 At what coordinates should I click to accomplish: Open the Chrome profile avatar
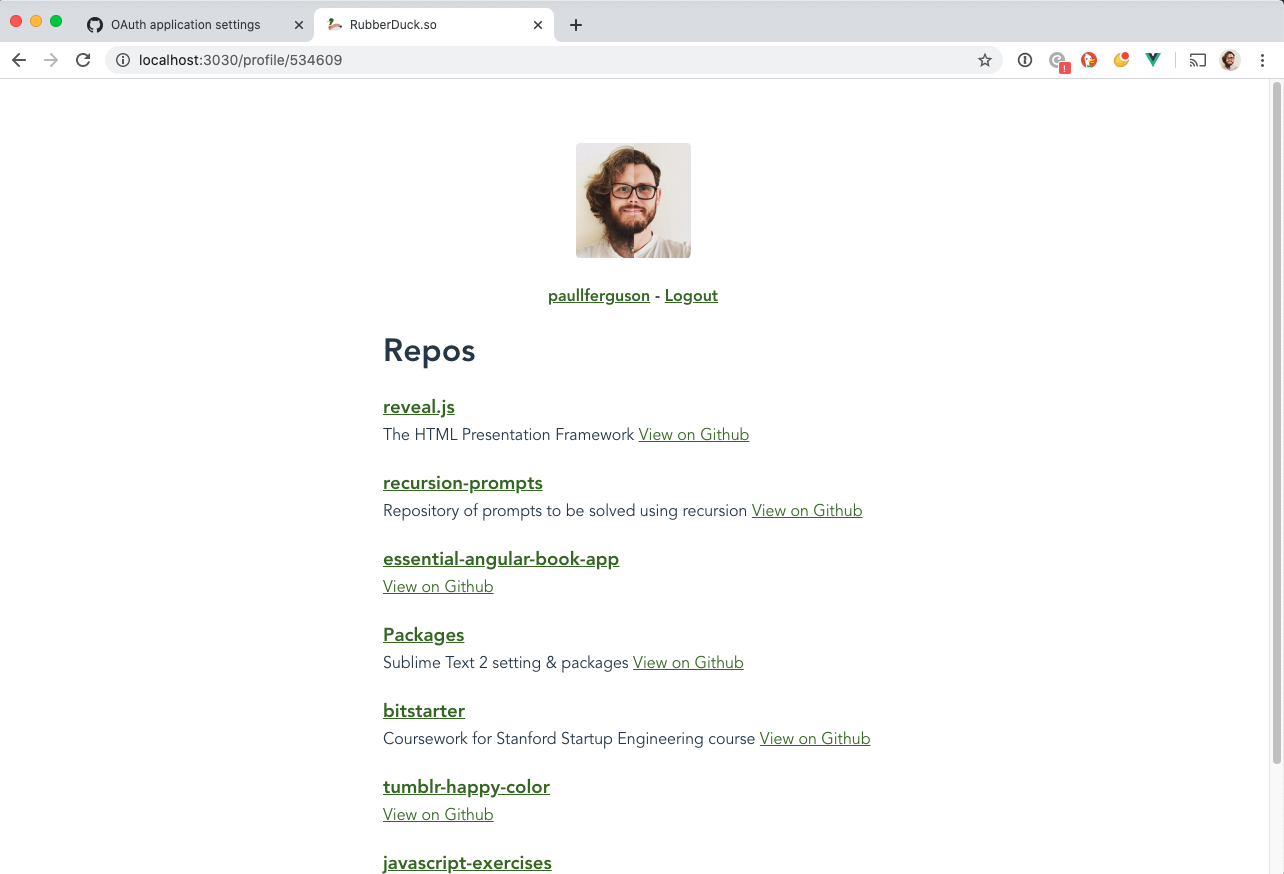1230,60
